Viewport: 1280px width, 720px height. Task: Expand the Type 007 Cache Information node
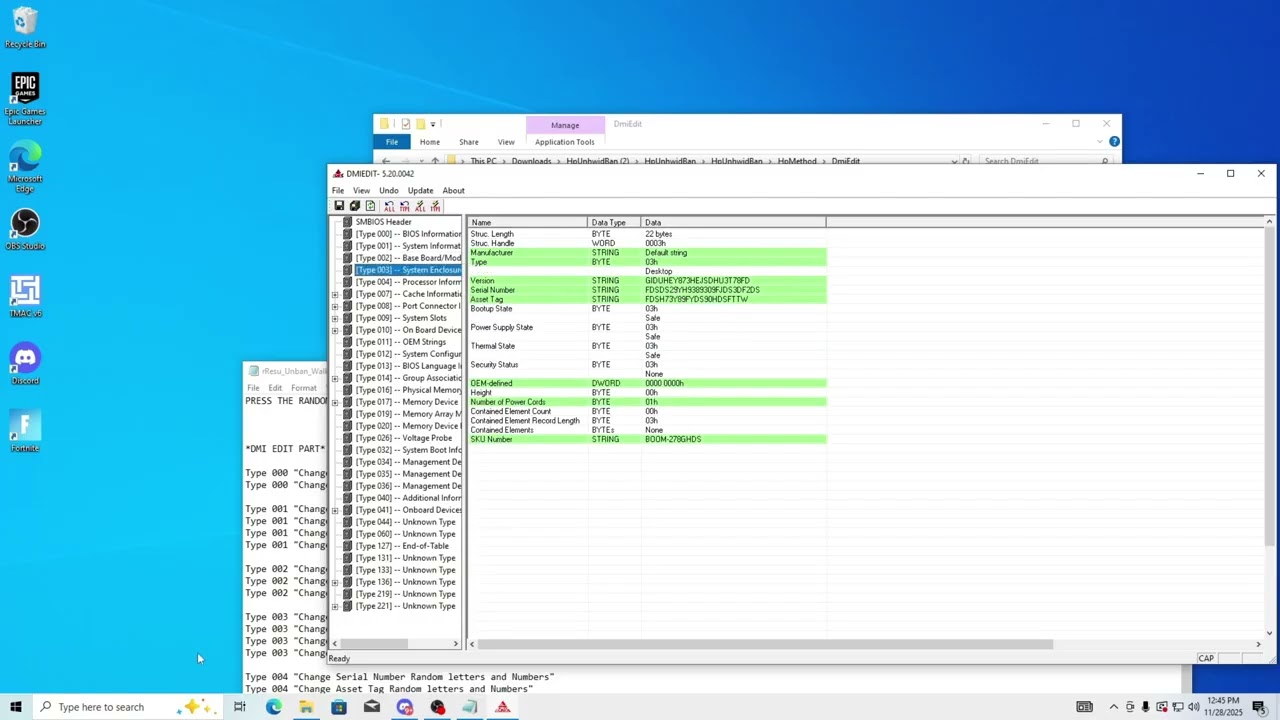coord(335,294)
